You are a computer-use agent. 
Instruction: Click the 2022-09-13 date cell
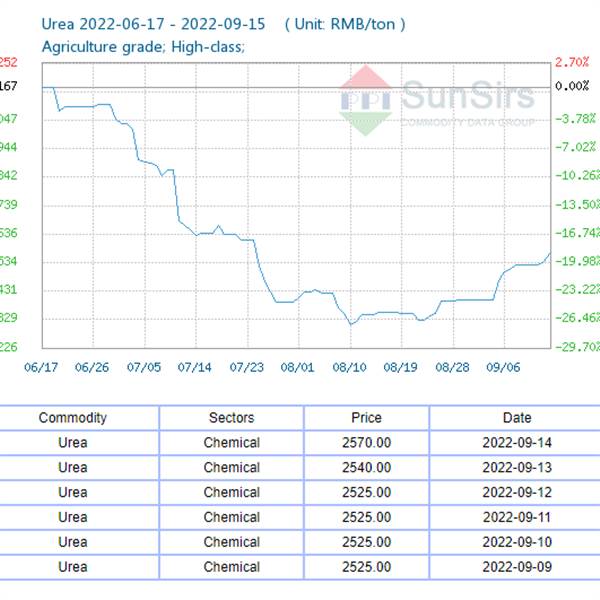point(517,468)
